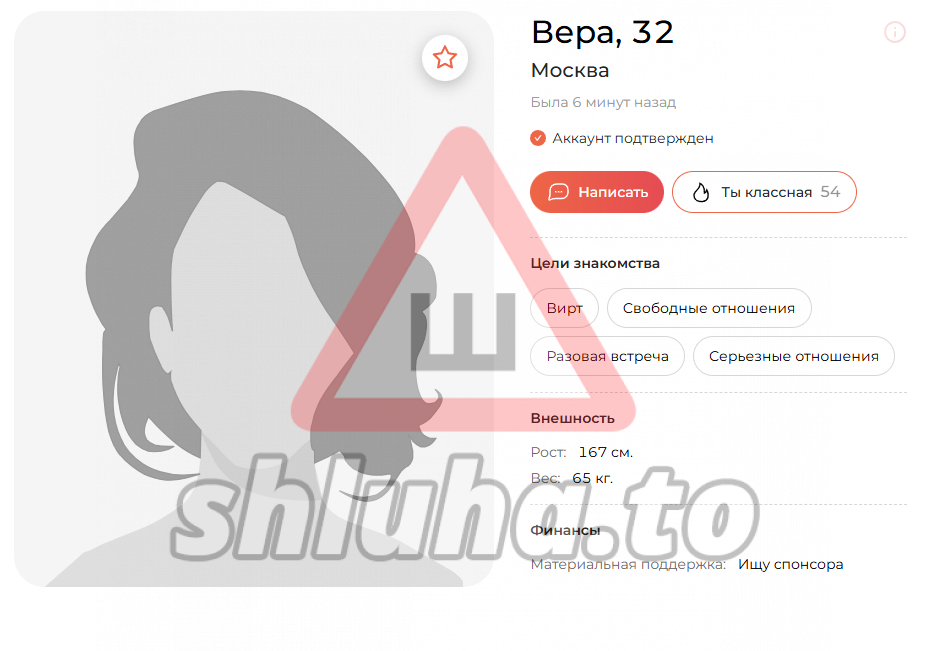The height and width of the screenshot is (651, 927).
Task: Select the Разовая встреча tag
Action: (607, 356)
